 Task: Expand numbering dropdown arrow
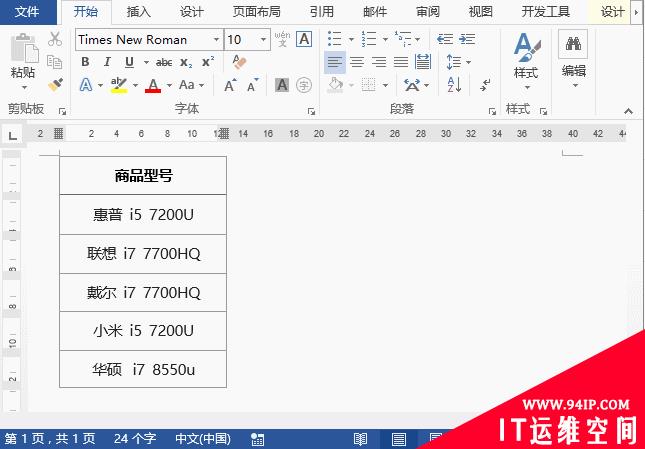click(x=385, y=39)
